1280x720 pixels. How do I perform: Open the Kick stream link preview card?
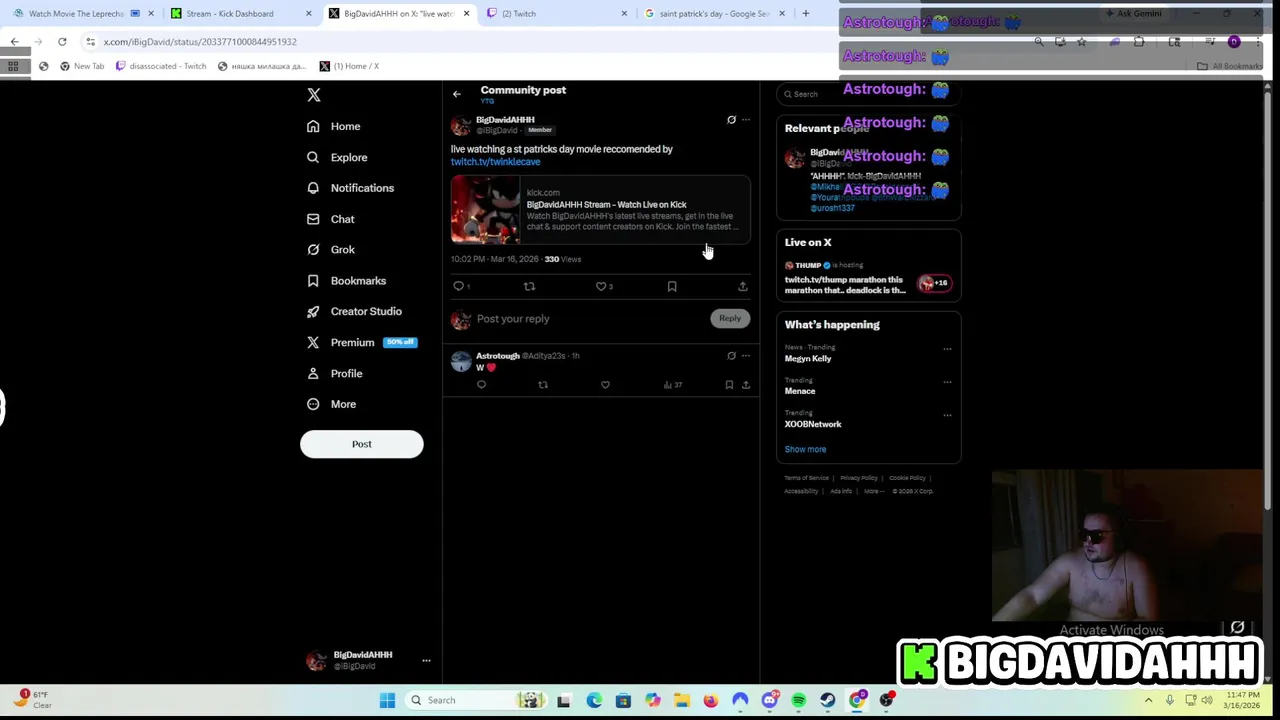600,210
